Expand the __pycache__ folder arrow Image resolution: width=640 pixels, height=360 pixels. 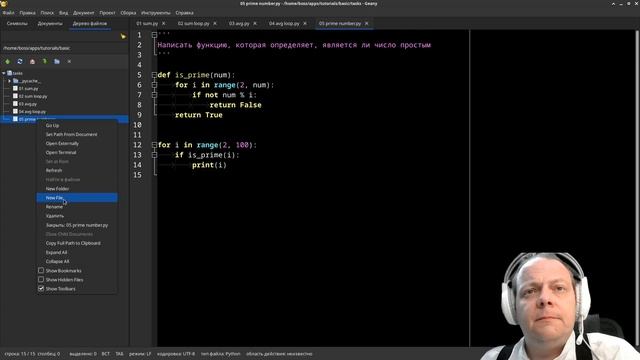(9, 81)
